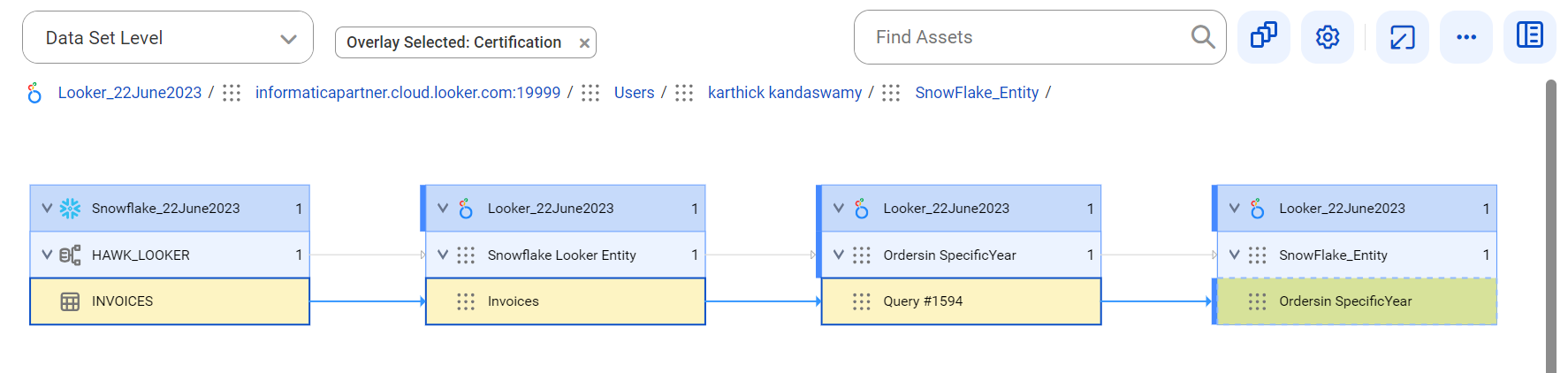Click the magnifier search icon
The image size is (1568, 373).
(x=1203, y=37)
